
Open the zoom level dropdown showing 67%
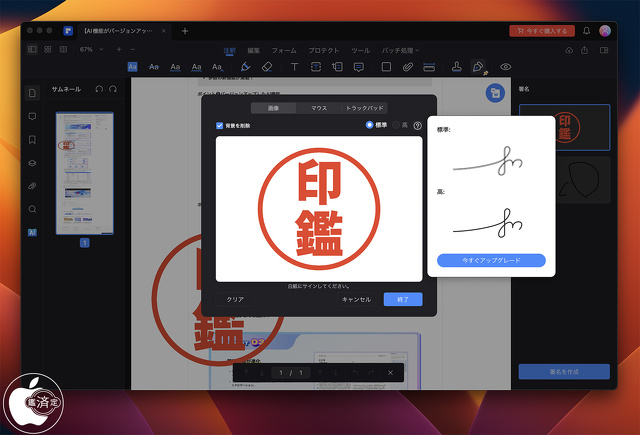[91, 49]
